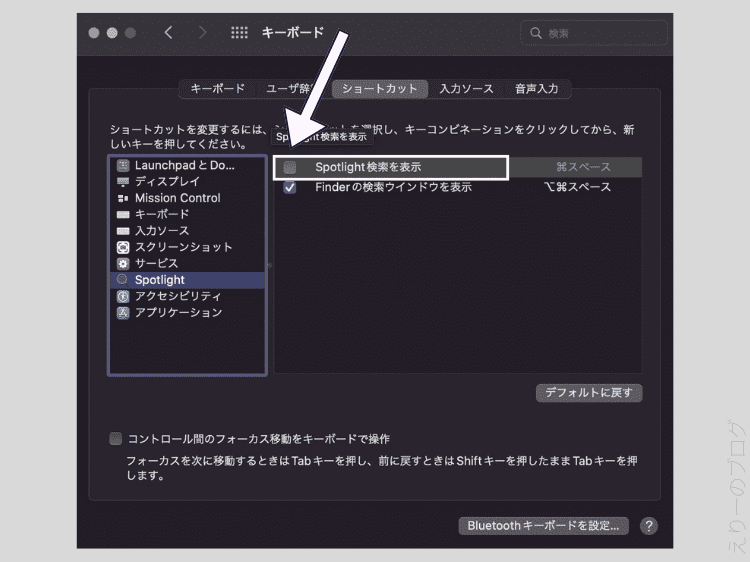Go back using the left chevron
This screenshot has width=750, height=562.
(168, 33)
